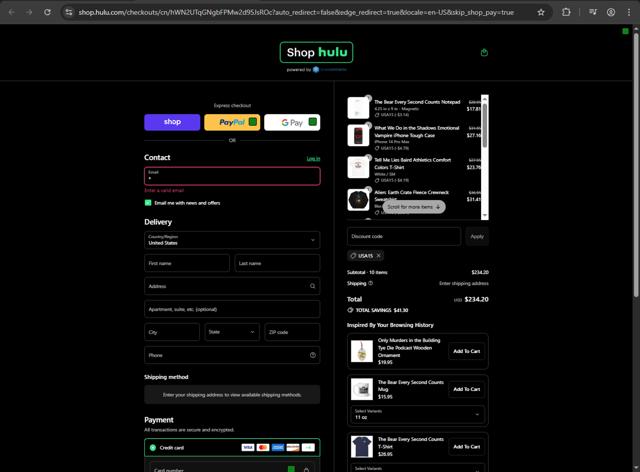Pay with the Shop express button
Viewport: 640px width, 472px height.
pos(172,122)
